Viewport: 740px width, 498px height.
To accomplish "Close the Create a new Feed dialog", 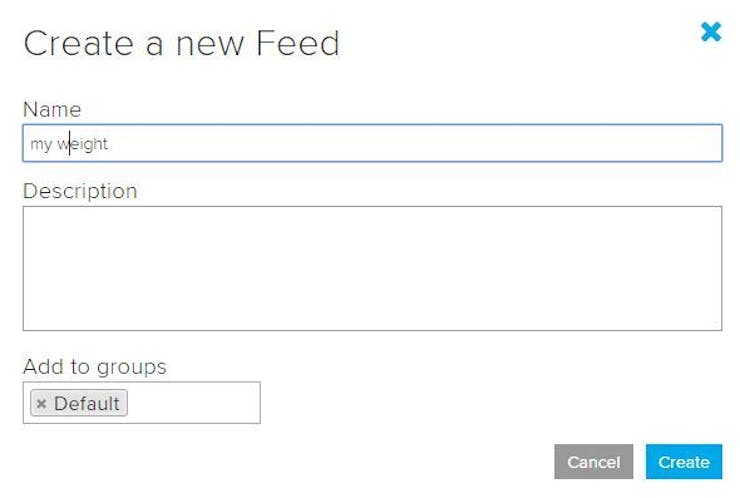I will (x=711, y=32).
